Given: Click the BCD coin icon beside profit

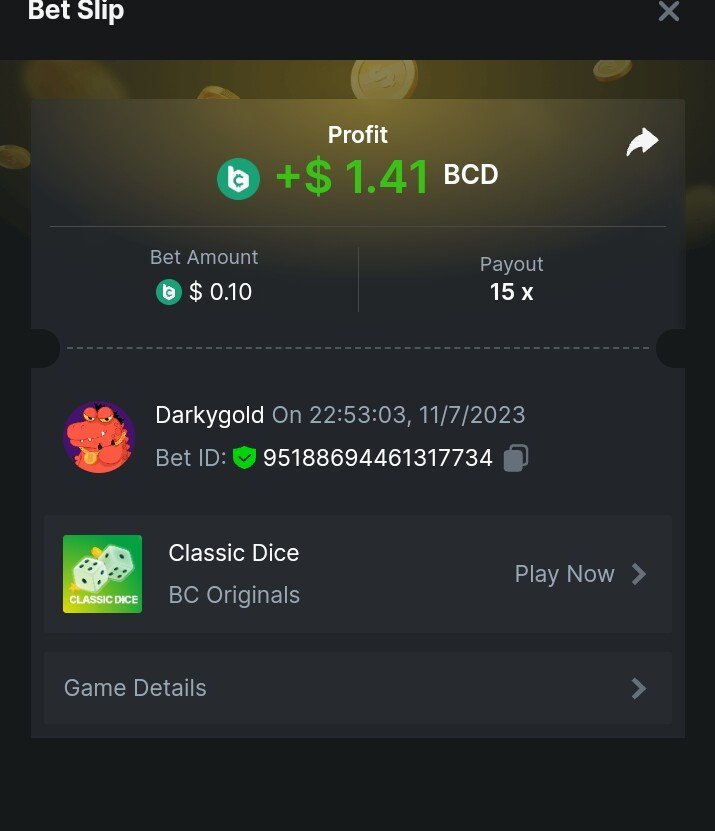Looking at the screenshot, I should (239, 179).
